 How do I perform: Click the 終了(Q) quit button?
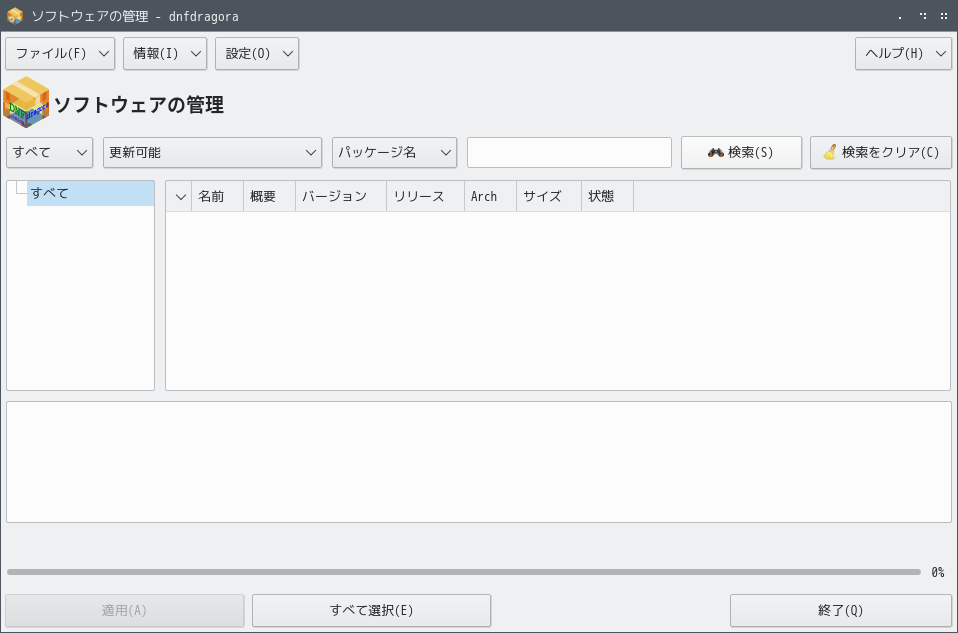841,610
